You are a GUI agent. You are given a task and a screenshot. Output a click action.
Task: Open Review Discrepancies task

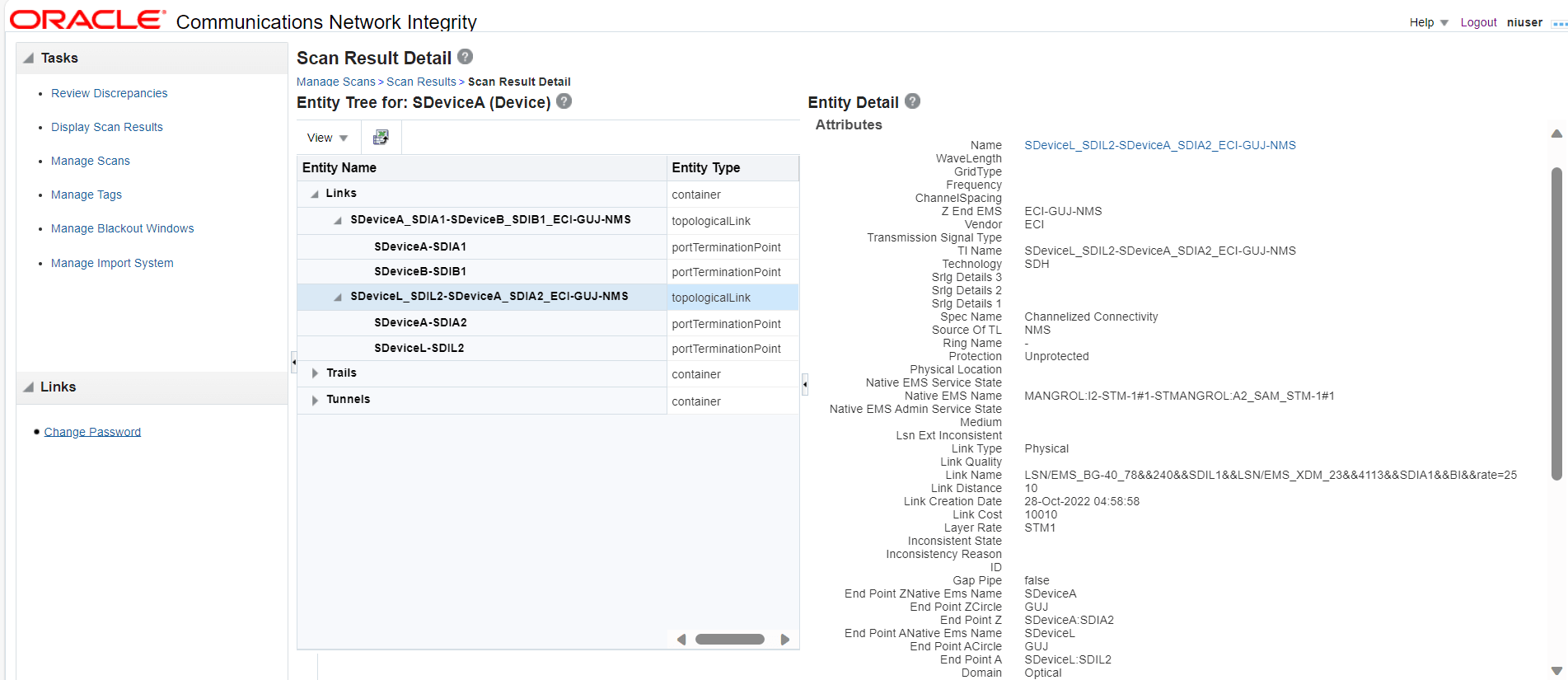pyautogui.click(x=109, y=93)
